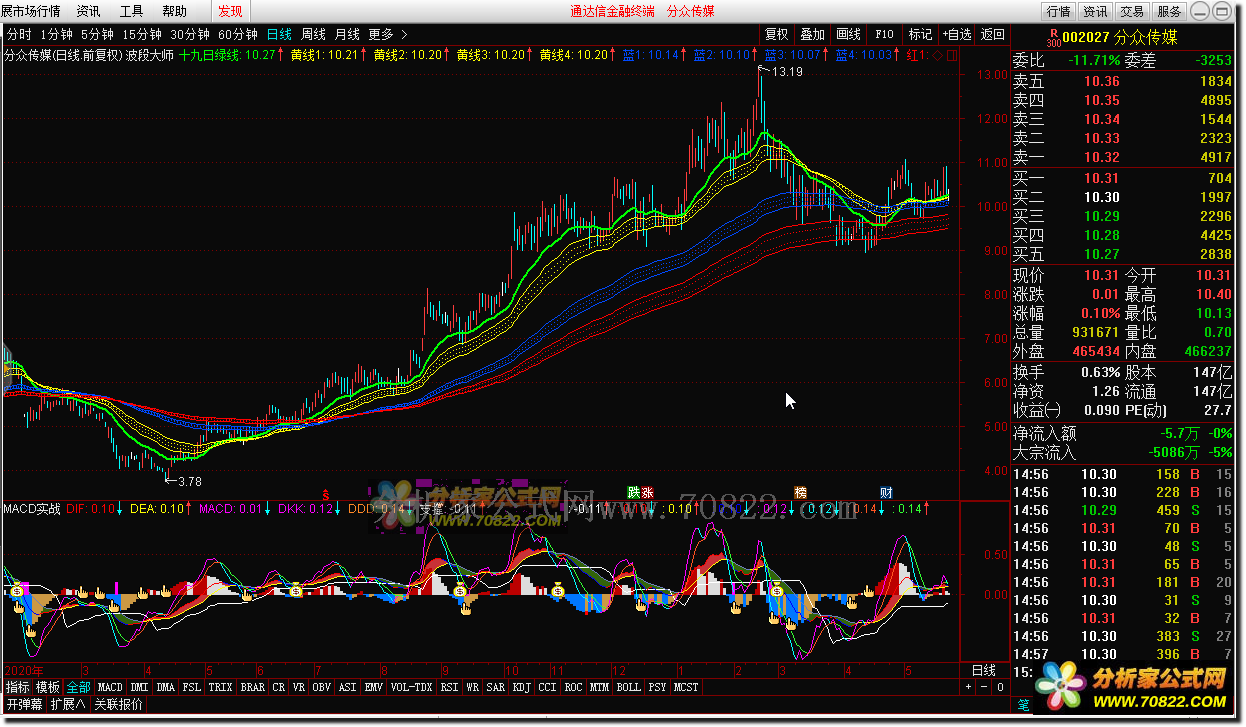The height and width of the screenshot is (727, 1246).
Task: Click the 开弹幕 button
Action: click(23, 704)
